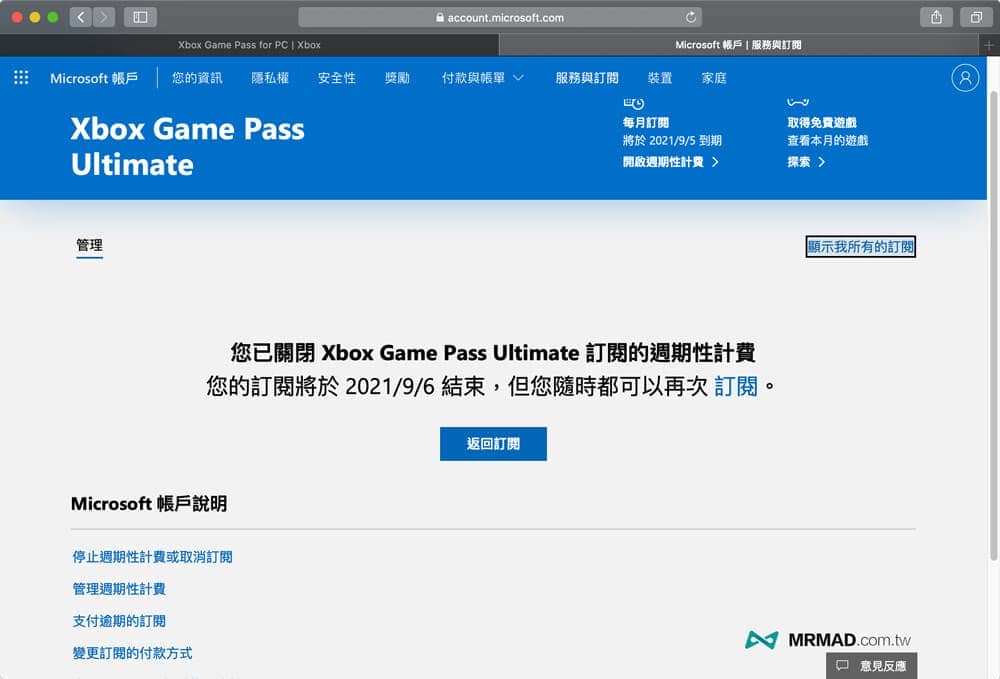Open the 家庭 nav item
This screenshot has height=679, width=1000.
pyautogui.click(x=714, y=78)
